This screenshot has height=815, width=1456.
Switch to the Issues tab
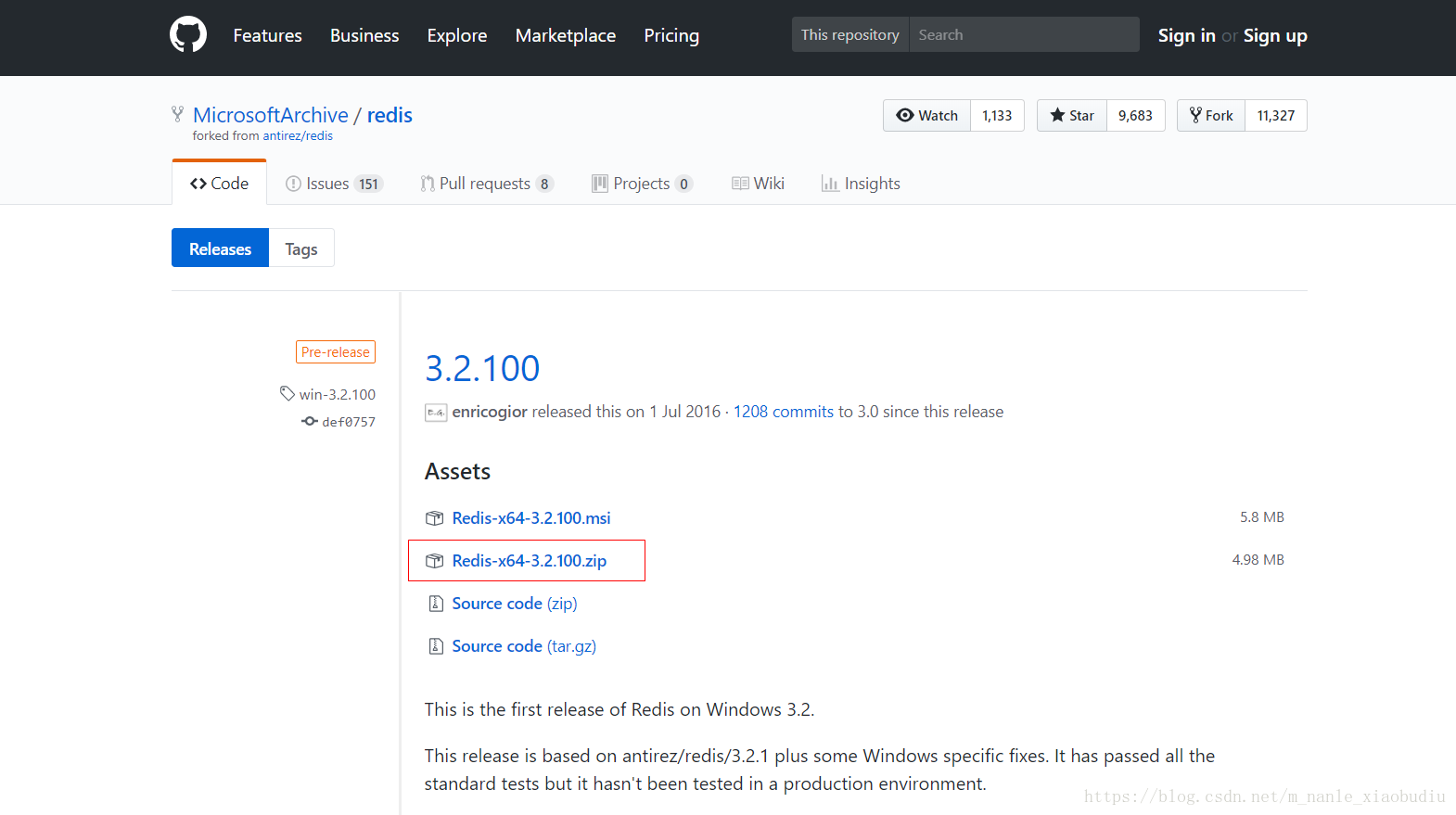coord(334,184)
